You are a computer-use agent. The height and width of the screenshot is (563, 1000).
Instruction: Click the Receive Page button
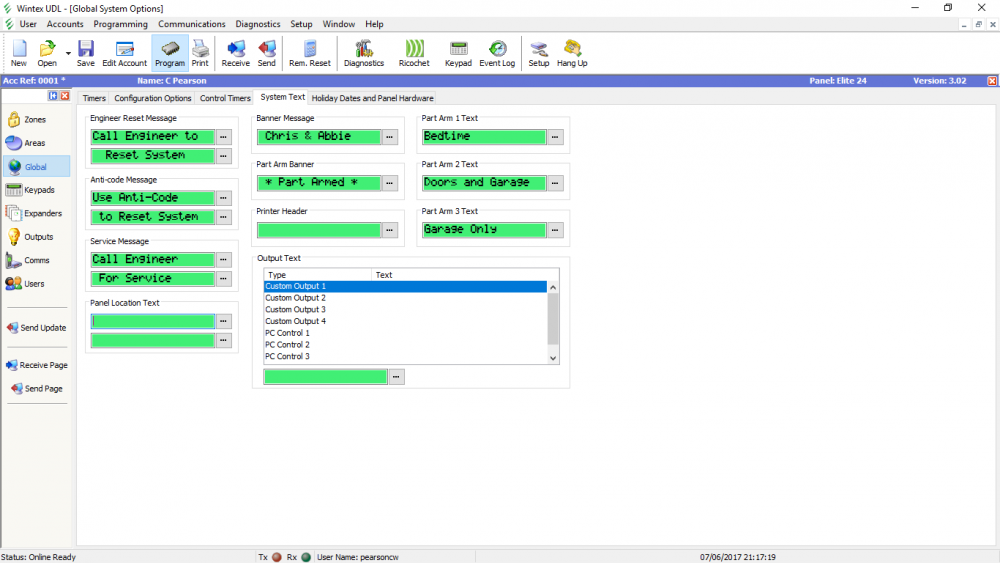36,365
